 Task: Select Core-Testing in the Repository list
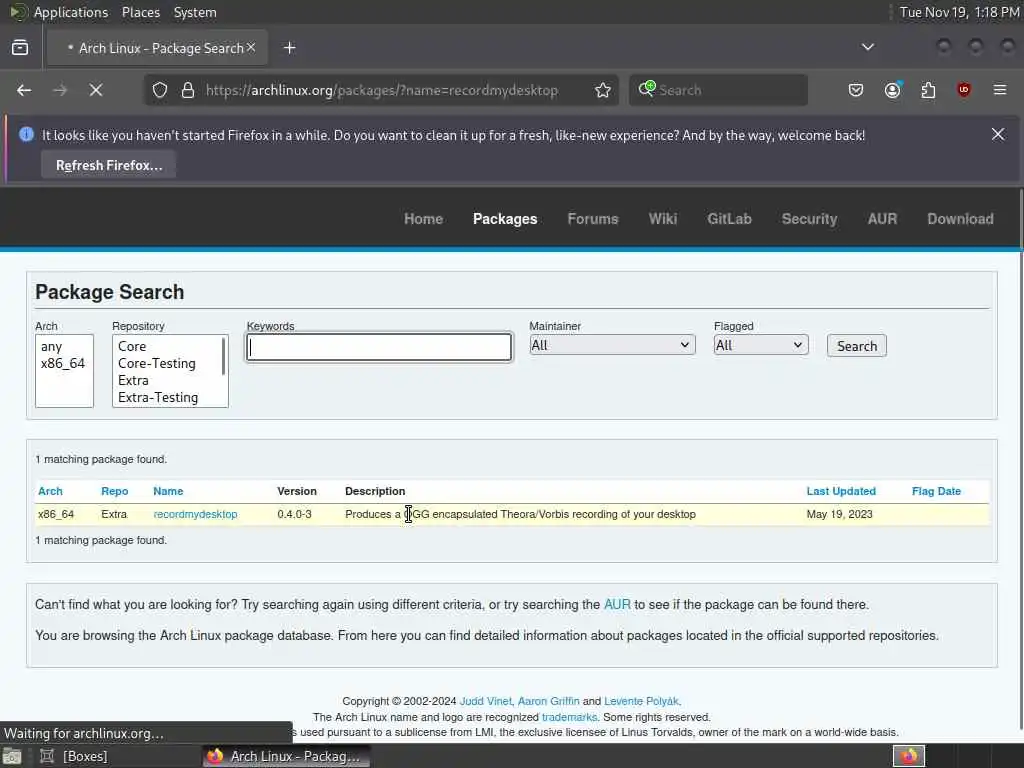coord(167,364)
